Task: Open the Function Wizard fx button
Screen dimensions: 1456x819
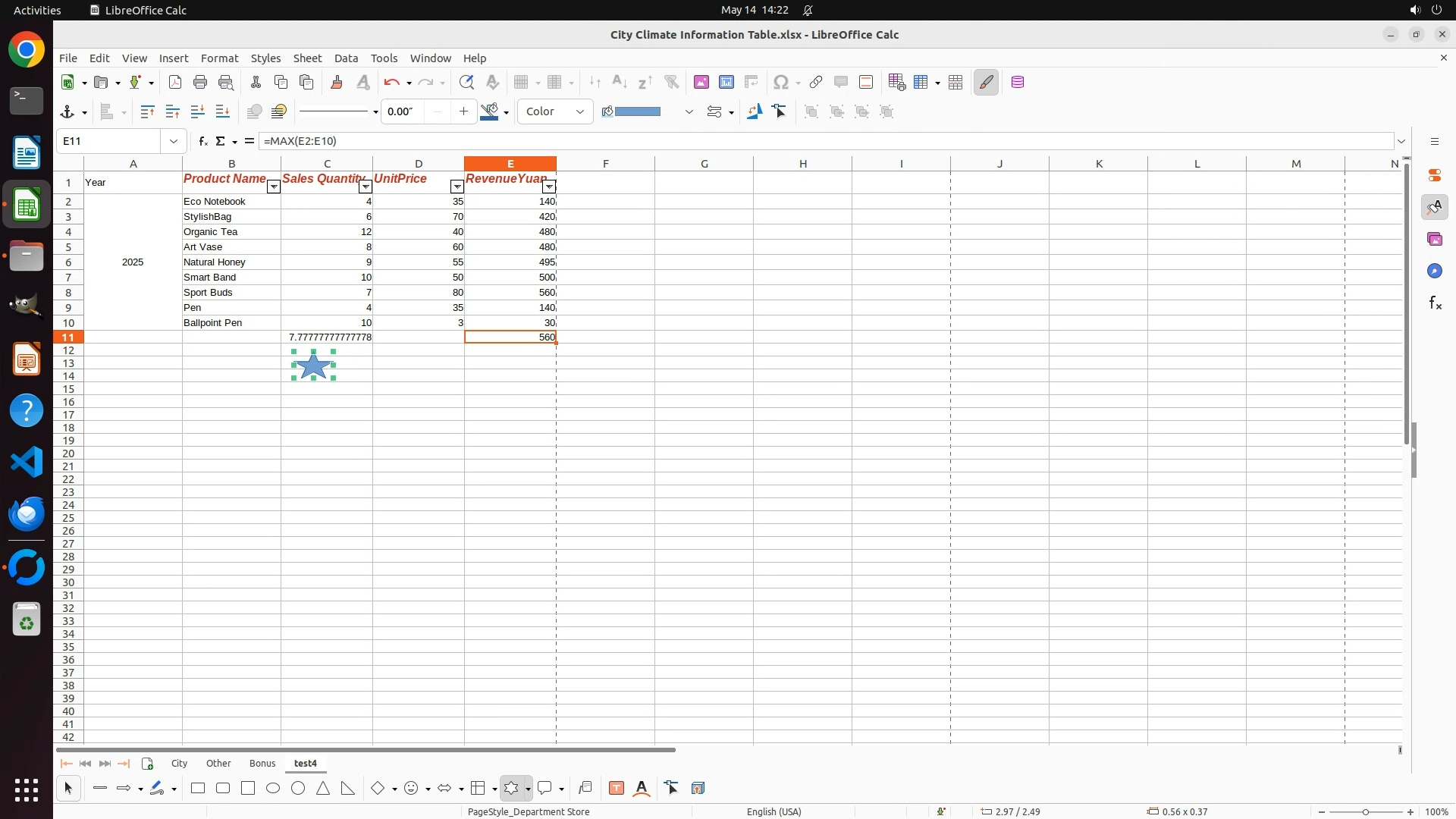Action: point(202,141)
